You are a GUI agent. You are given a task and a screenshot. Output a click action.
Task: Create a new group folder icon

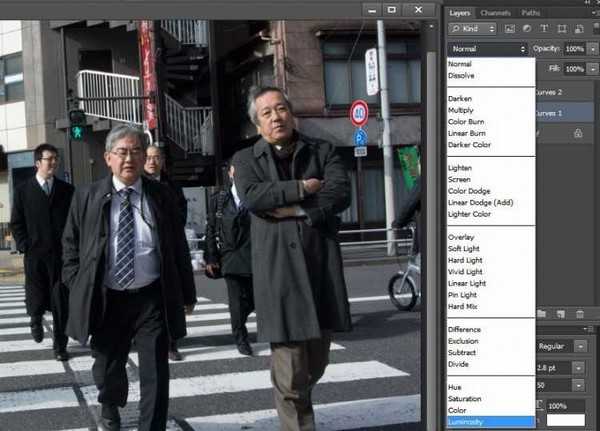point(541,314)
